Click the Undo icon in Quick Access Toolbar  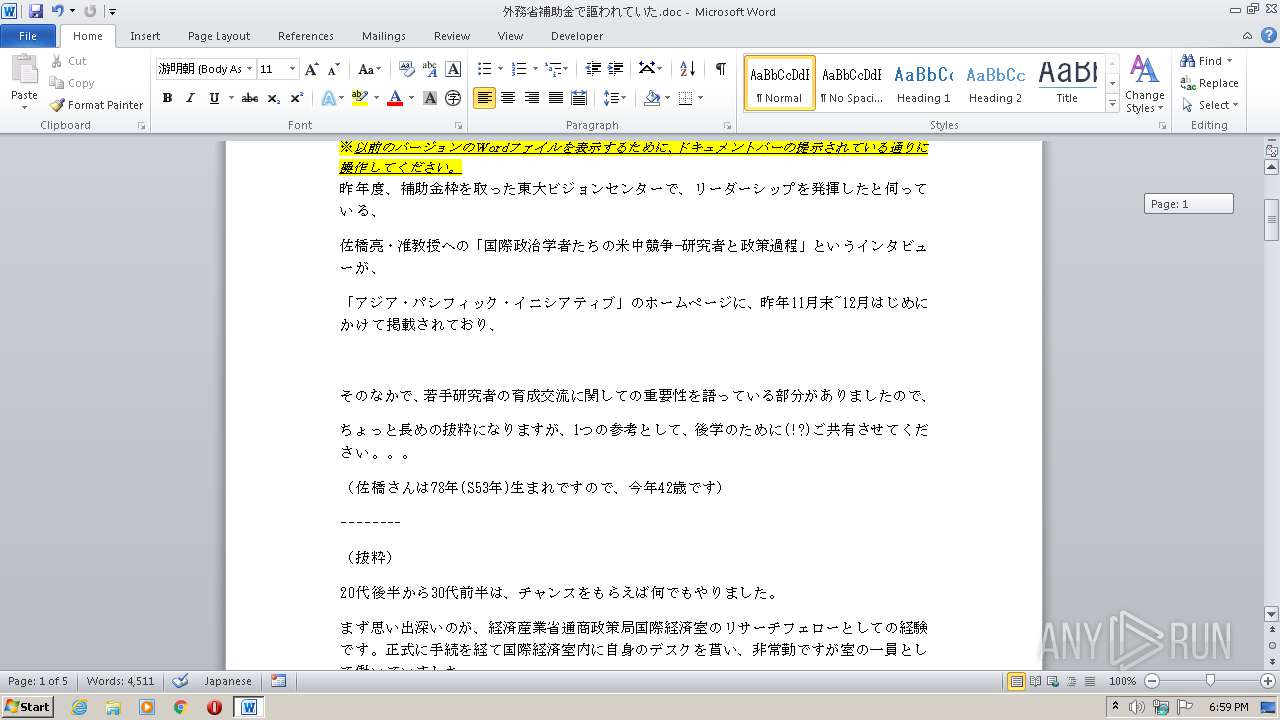pyautogui.click(x=58, y=11)
